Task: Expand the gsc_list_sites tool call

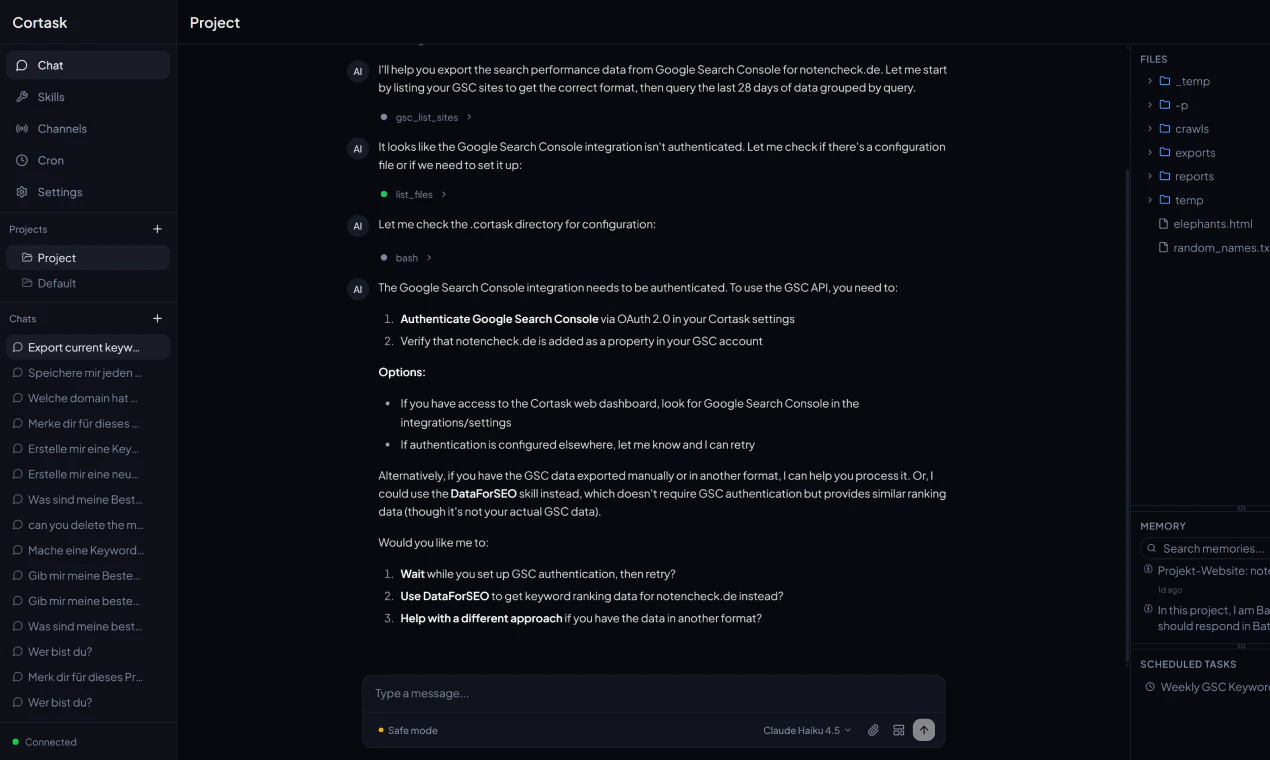Action: tap(428, 118)
